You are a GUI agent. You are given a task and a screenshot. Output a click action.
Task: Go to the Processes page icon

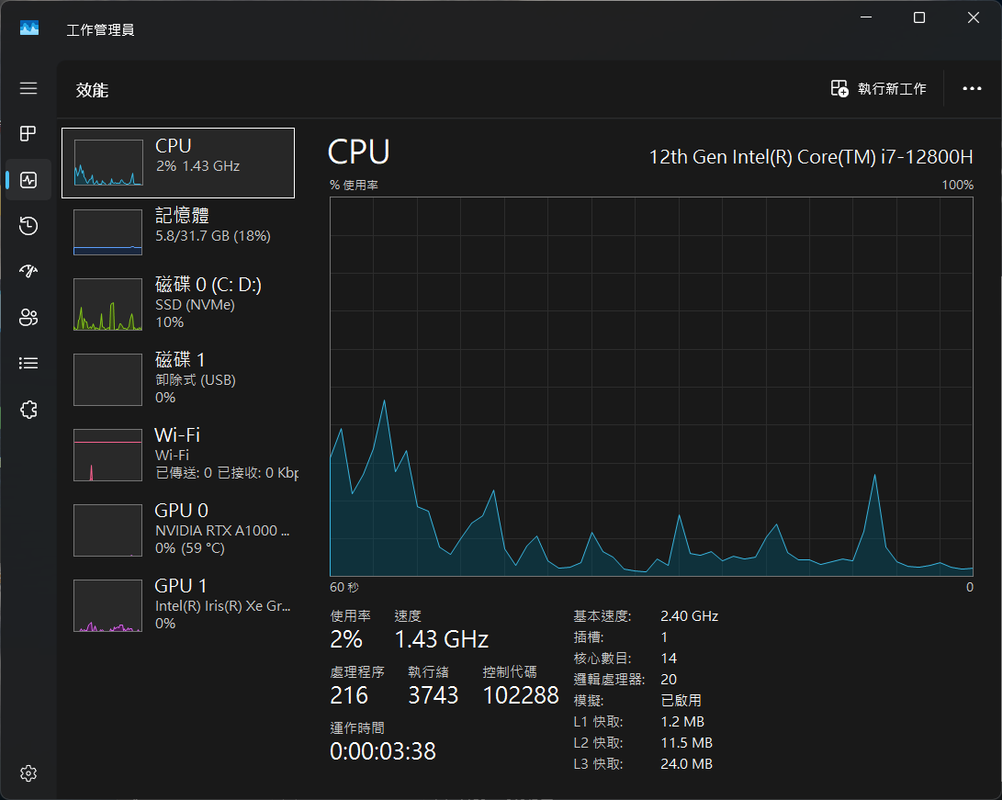tap(28, 134)
